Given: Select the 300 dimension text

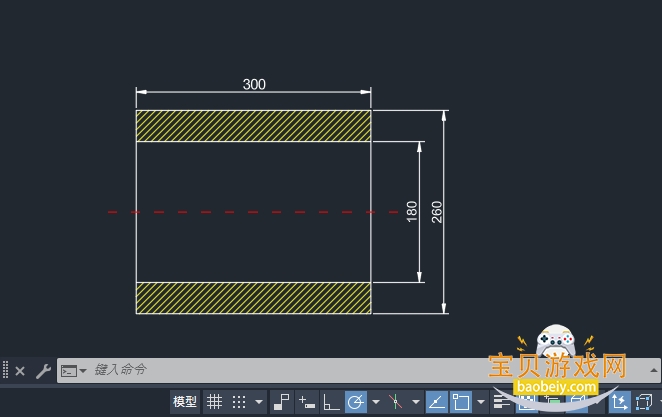Looking at the screenshot, I should coord(254,84).
